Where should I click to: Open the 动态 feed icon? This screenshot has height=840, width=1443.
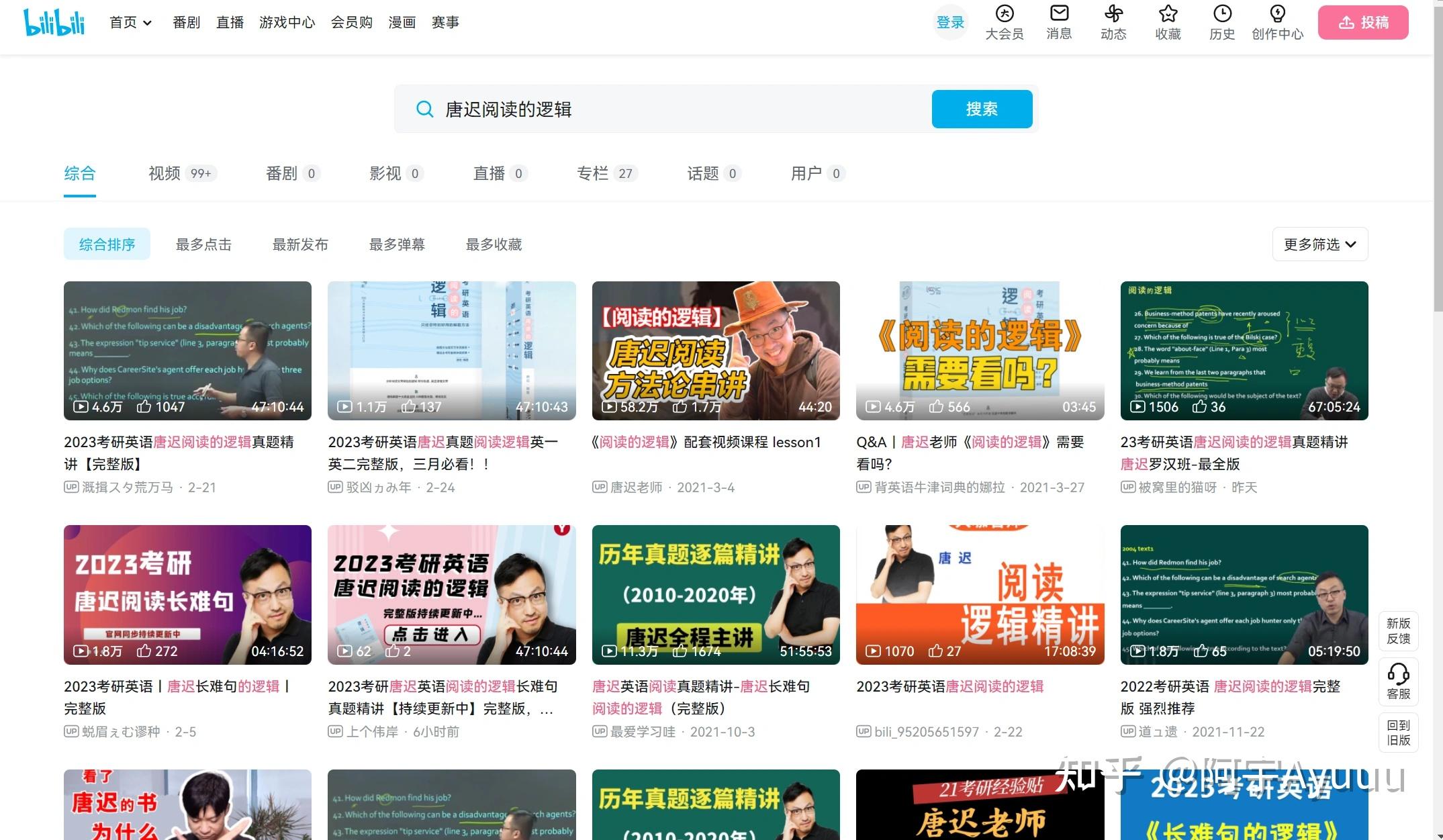[x=1113, y=22]
